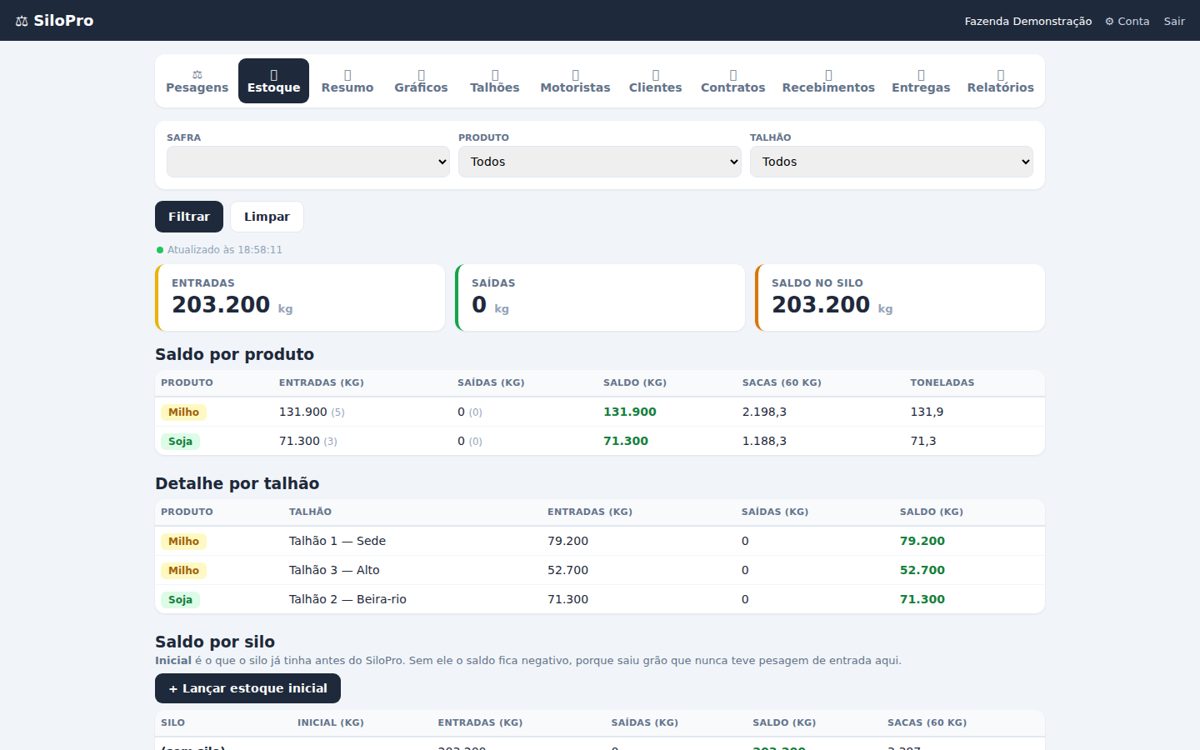Open the Resumo tab
This screenshot has height=750, width=1200.
[348, 81]
